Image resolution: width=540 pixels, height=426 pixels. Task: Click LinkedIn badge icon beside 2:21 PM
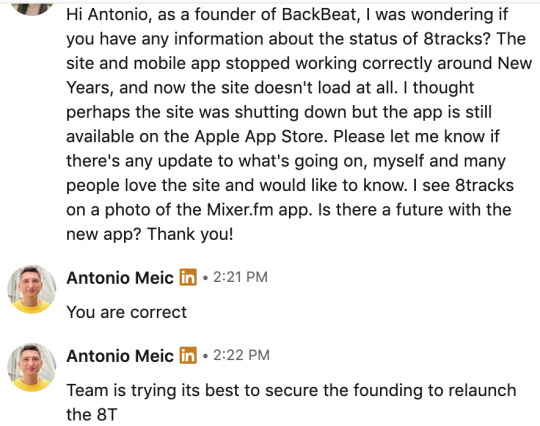click(x=188, y=277)
